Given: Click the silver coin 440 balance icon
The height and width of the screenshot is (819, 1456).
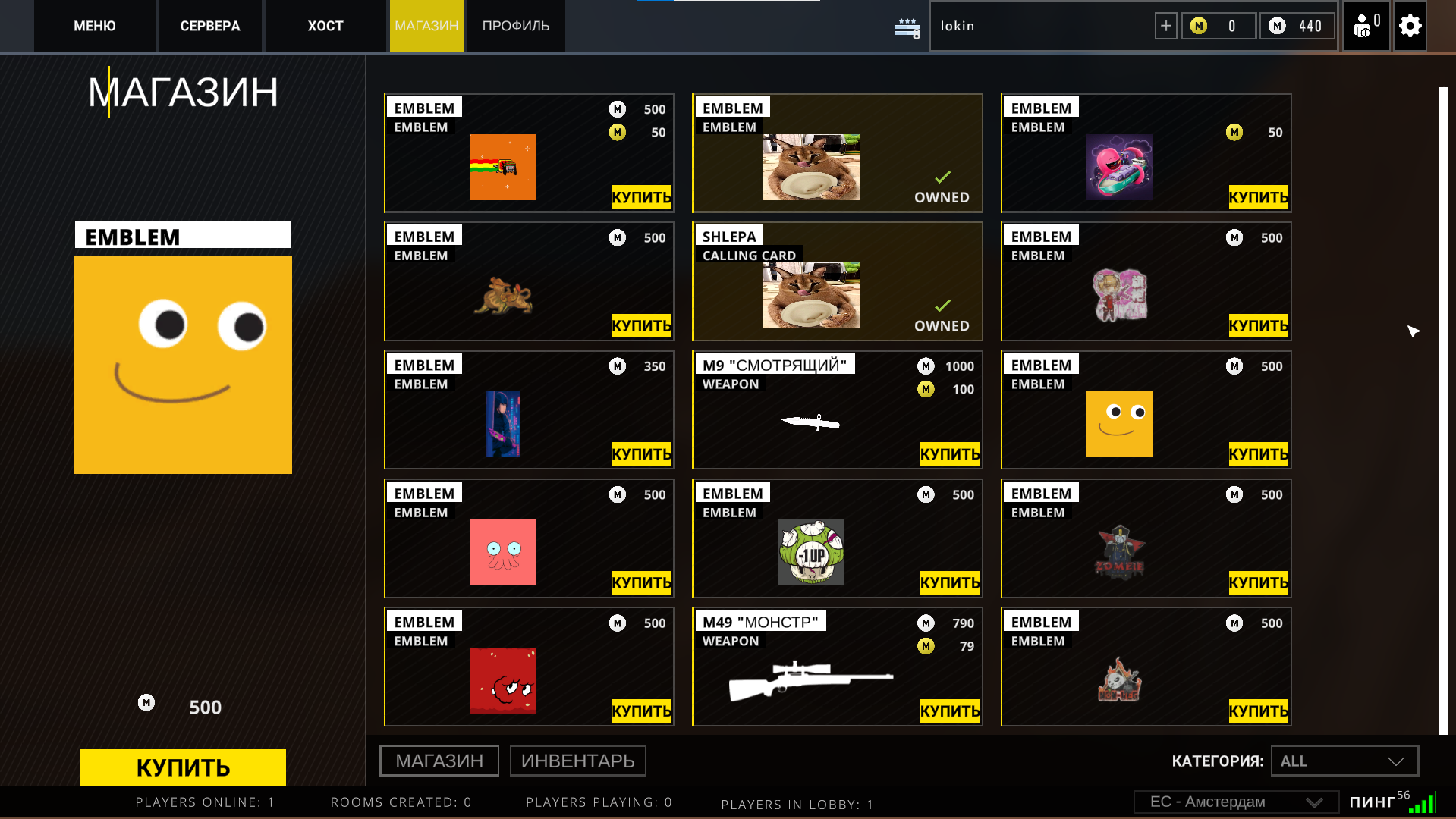Looking at the screenshot, I should (1278, 27).
